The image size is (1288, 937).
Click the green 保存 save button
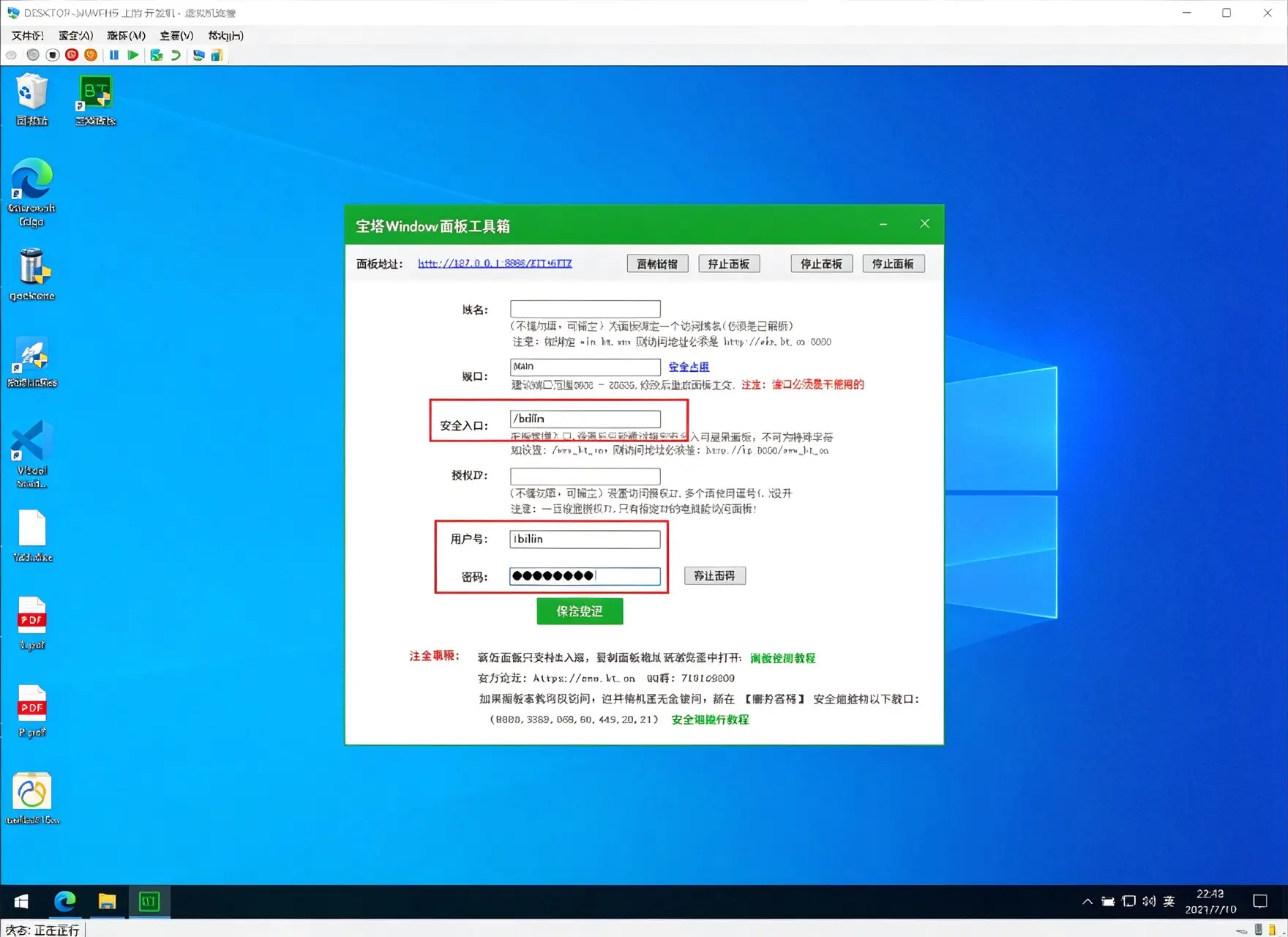point(580,611)
